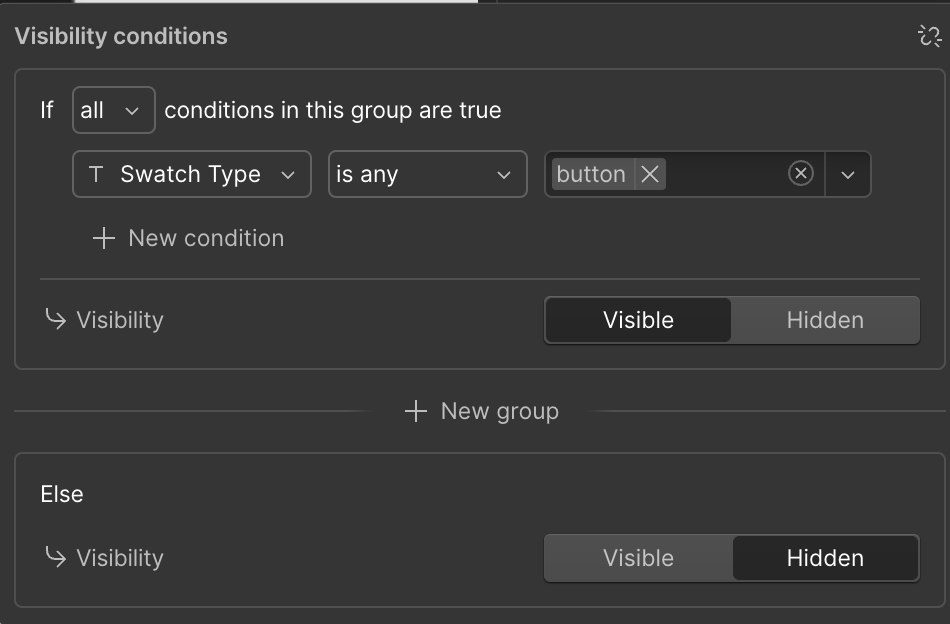Click the arrow icon beside Visibility in the Else section
Image resolution: width=950 pixels, height=624 pixels.
click(x=55, y=558)
